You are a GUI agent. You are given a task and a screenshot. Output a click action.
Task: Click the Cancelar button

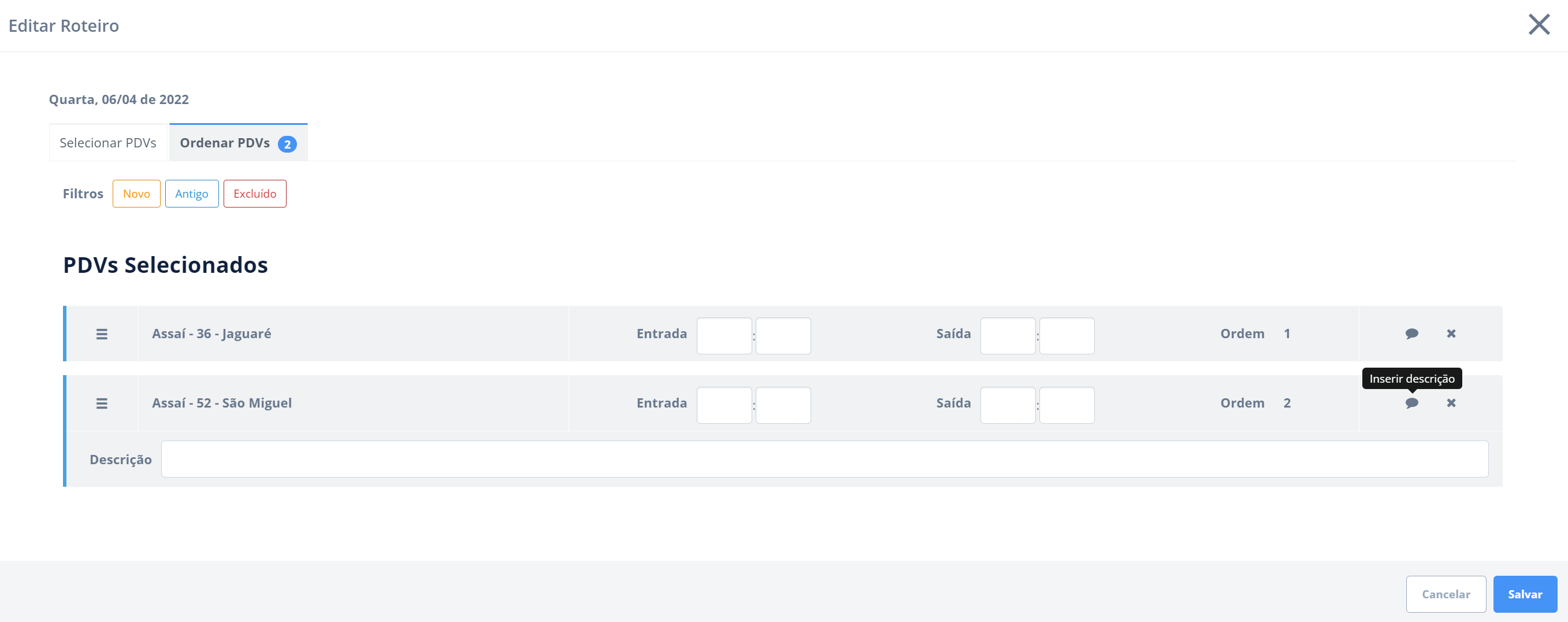[1446, 594]
